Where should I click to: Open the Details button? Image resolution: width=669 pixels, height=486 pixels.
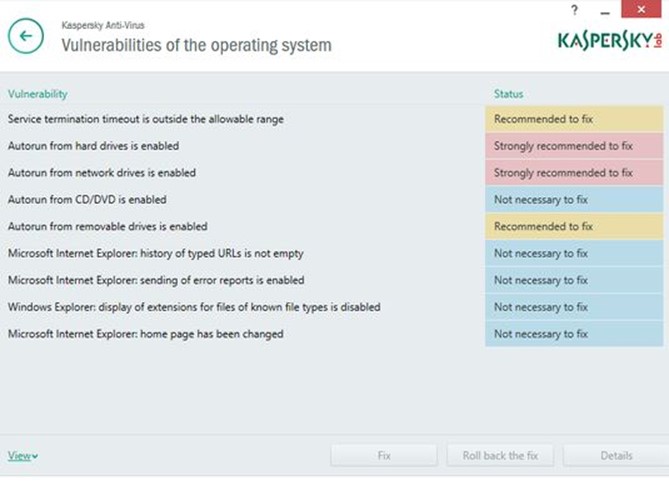coord(615,456)
